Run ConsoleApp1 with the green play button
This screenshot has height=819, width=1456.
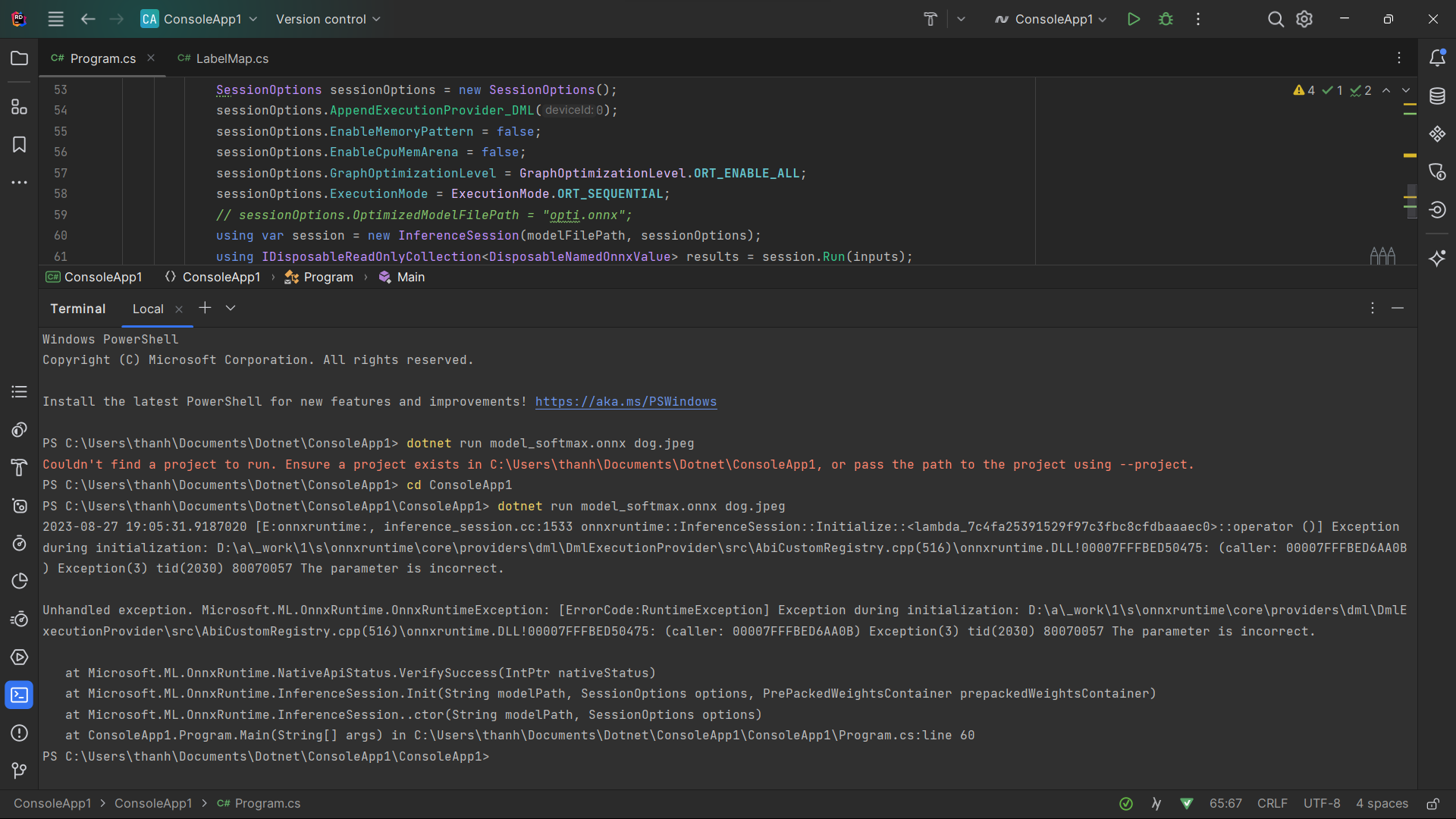tap(1134, 19)
